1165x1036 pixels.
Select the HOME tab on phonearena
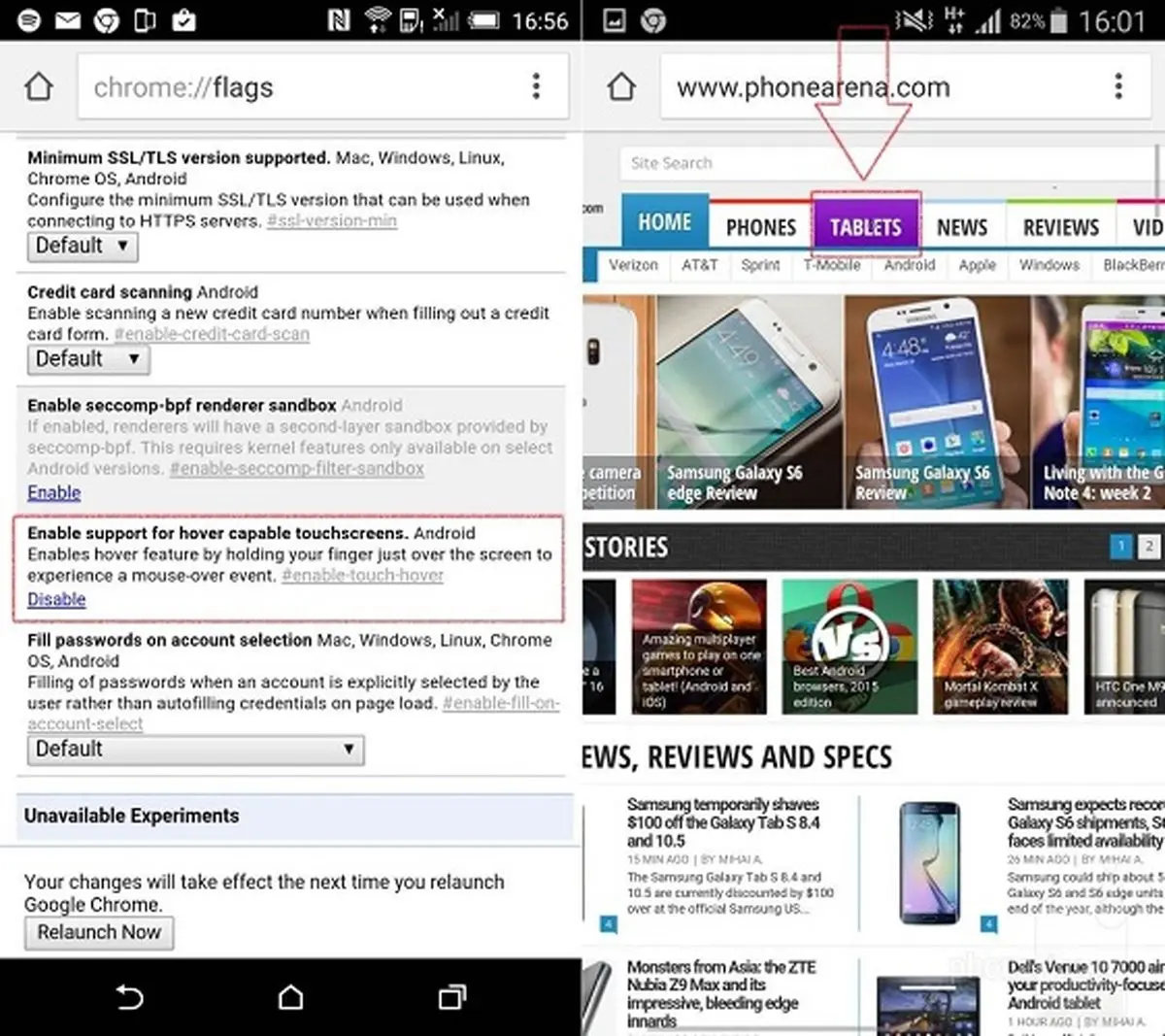coord(665,222)
